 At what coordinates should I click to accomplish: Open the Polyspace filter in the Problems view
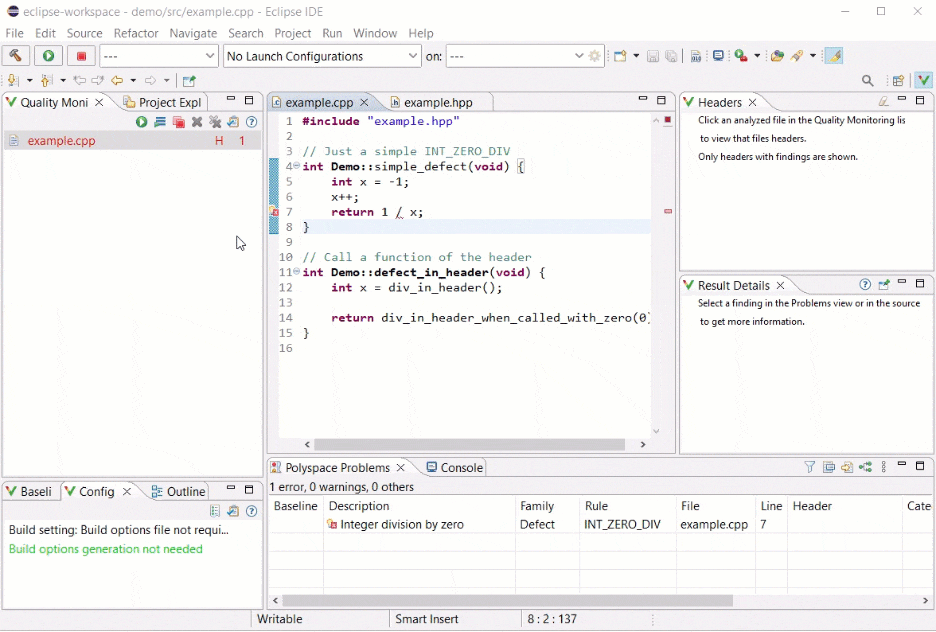coord(810,466)
